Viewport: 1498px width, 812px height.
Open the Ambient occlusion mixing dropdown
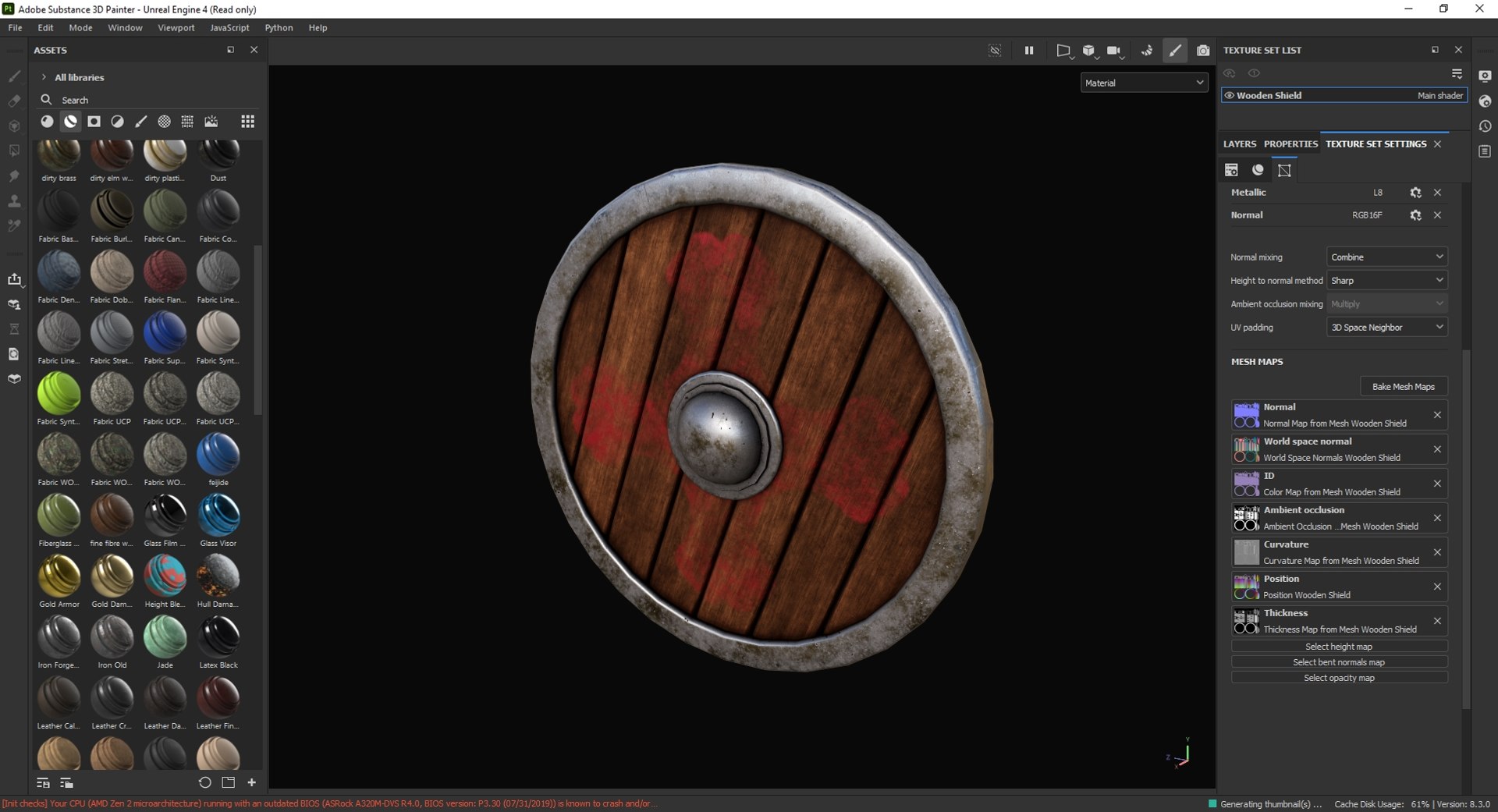[1387, 304]
